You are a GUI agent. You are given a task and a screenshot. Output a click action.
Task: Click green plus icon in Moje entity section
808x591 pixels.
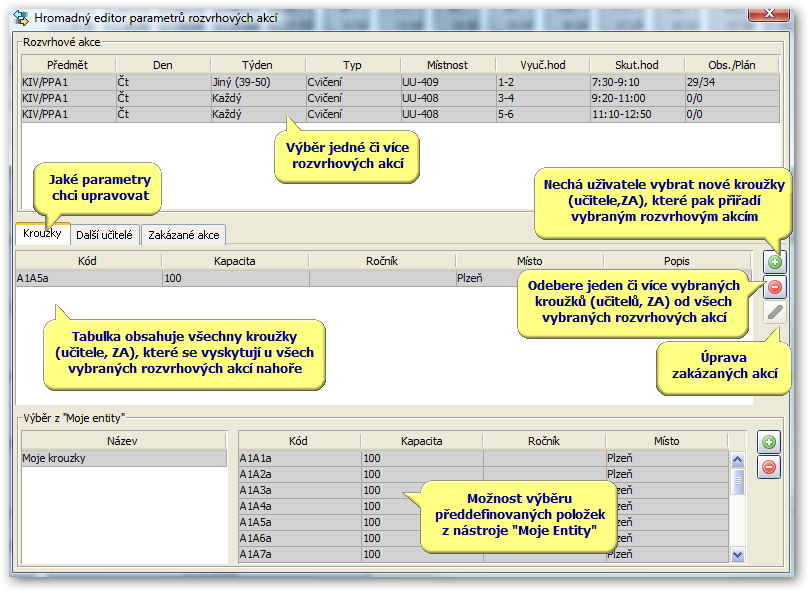pos(768,442)
